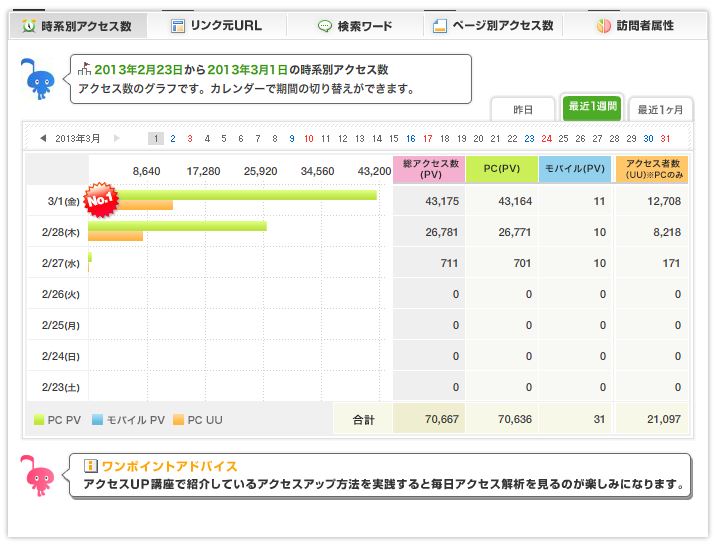Click the green PC PV legend swatch

(39, 420)
